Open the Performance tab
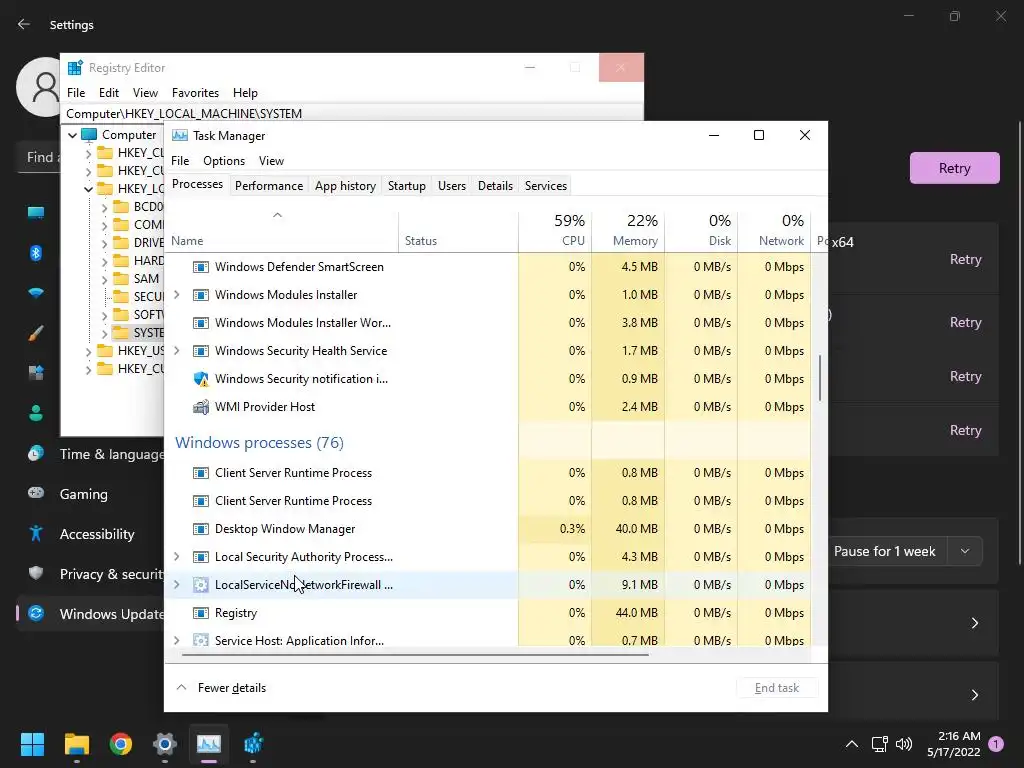This screenshot has width=1024, height=768. click(x=269, y=185)
